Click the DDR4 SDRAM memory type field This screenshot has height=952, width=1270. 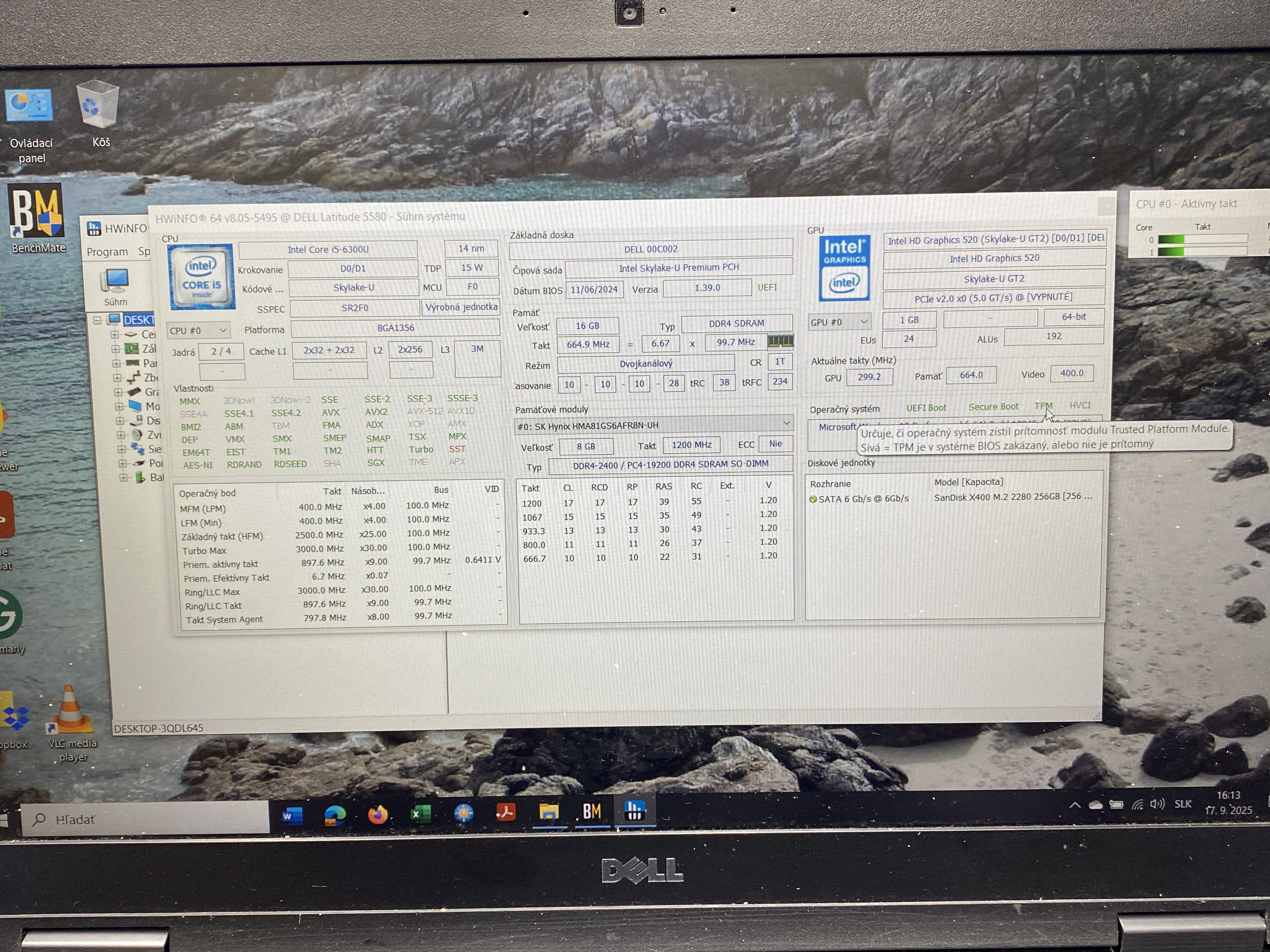737,323
